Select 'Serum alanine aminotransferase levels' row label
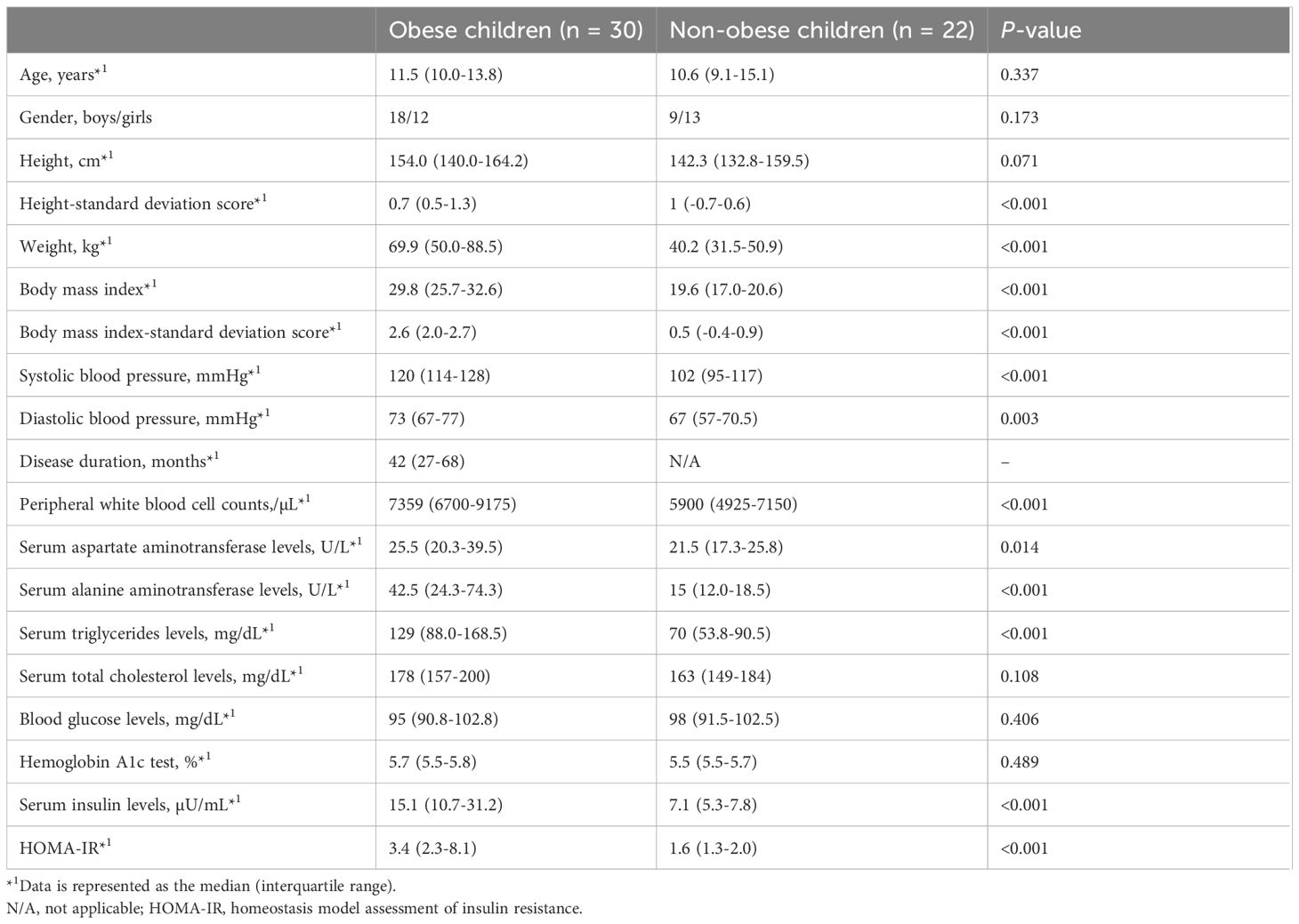The width and height of the screenshot is (1299, 924). pyautogui.click(x=185, y=590)
